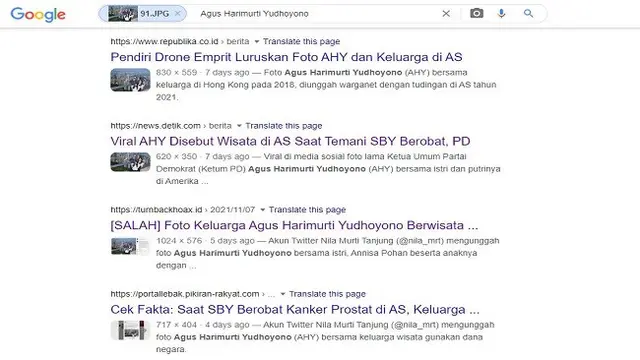Clear the search query with the X

(x=446, y=13)
